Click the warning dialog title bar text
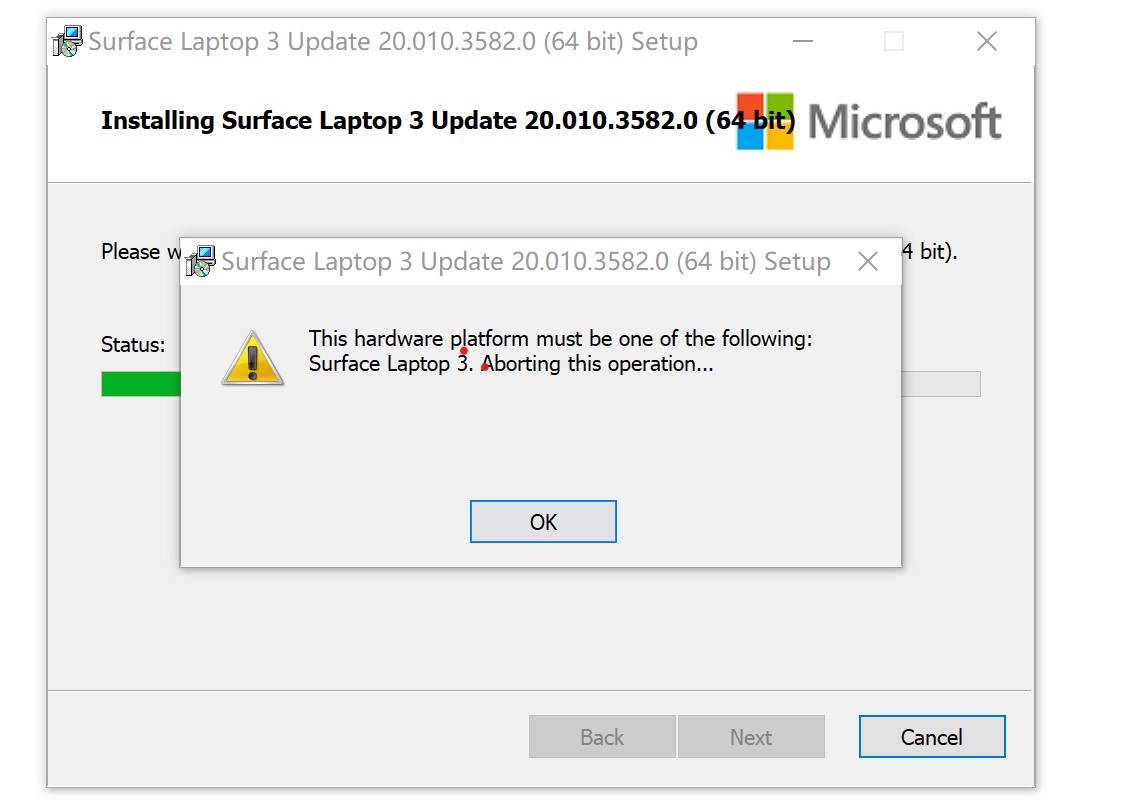The image size is (1124, 806). point(525,262)
